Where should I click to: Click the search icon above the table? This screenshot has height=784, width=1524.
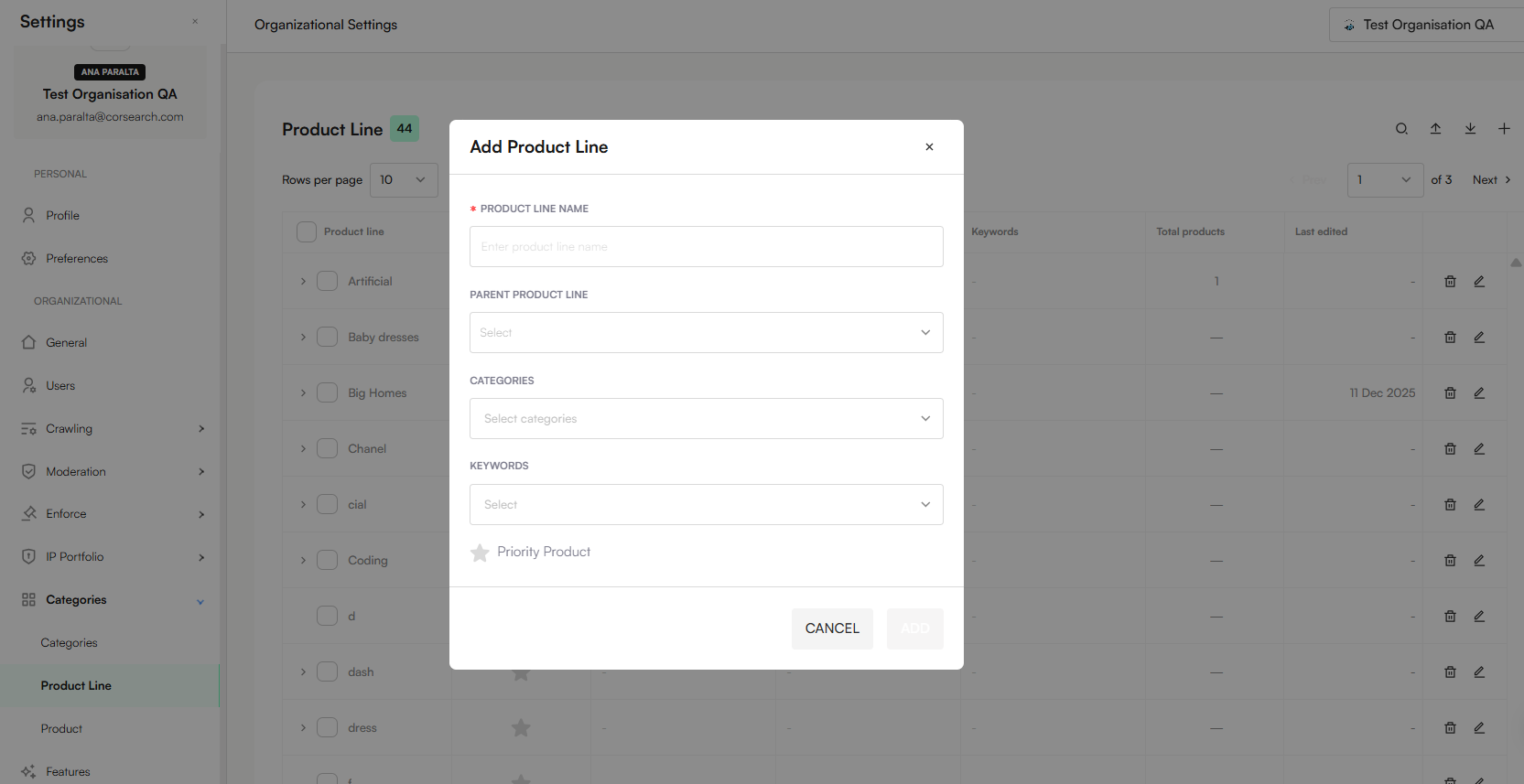(x=1401, y=129)
